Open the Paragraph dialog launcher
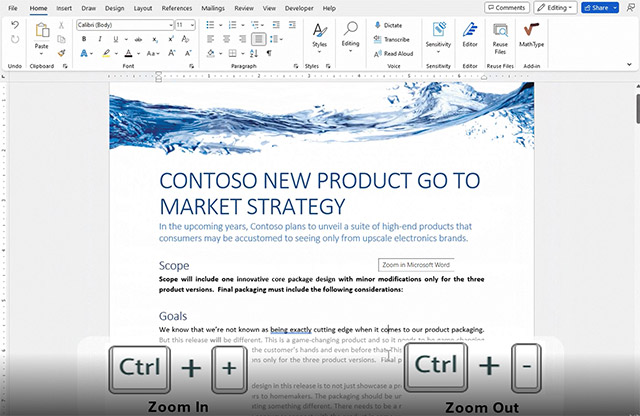640x416 pixels. click(x=296, y=66)
